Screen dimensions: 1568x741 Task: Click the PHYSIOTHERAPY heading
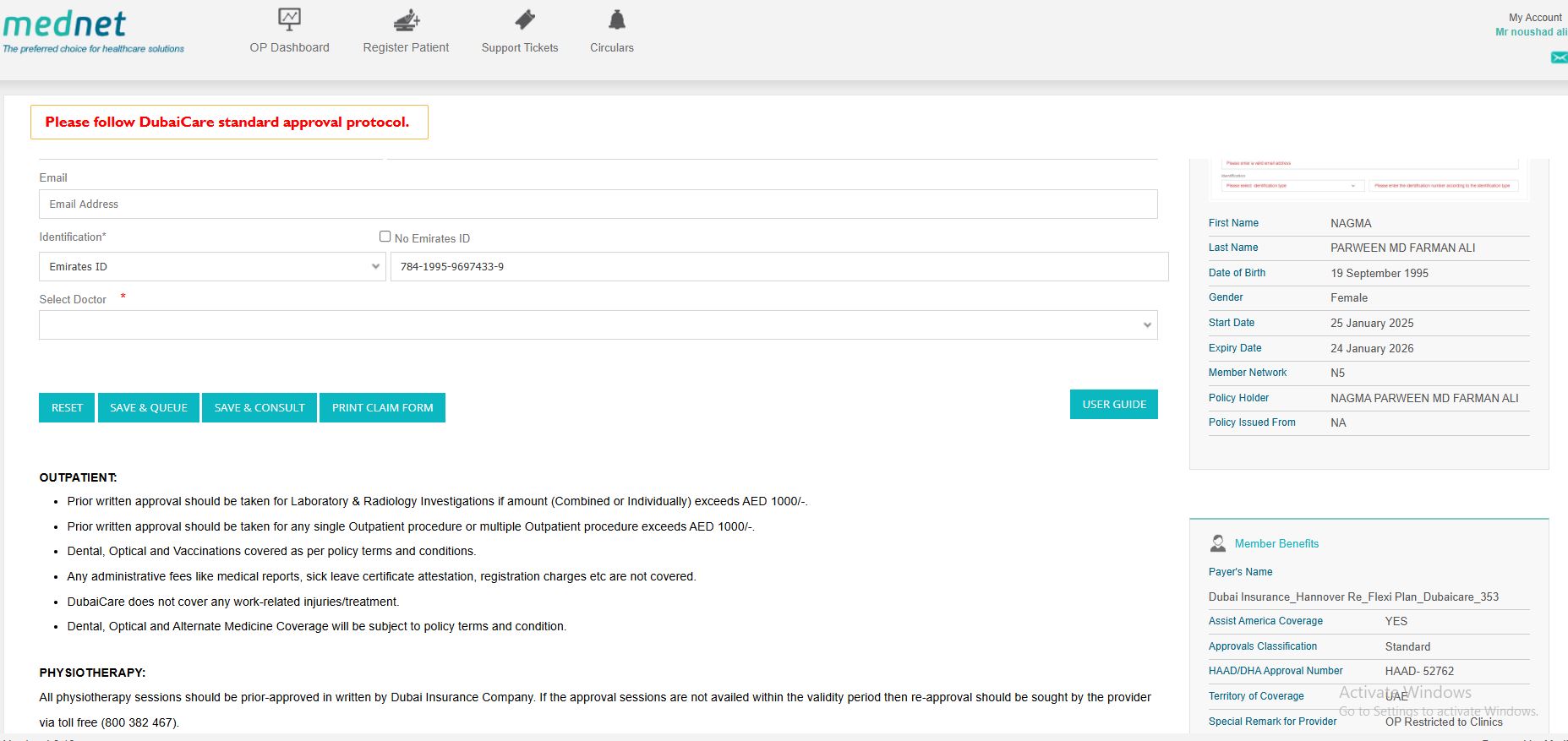click(92, 673)
